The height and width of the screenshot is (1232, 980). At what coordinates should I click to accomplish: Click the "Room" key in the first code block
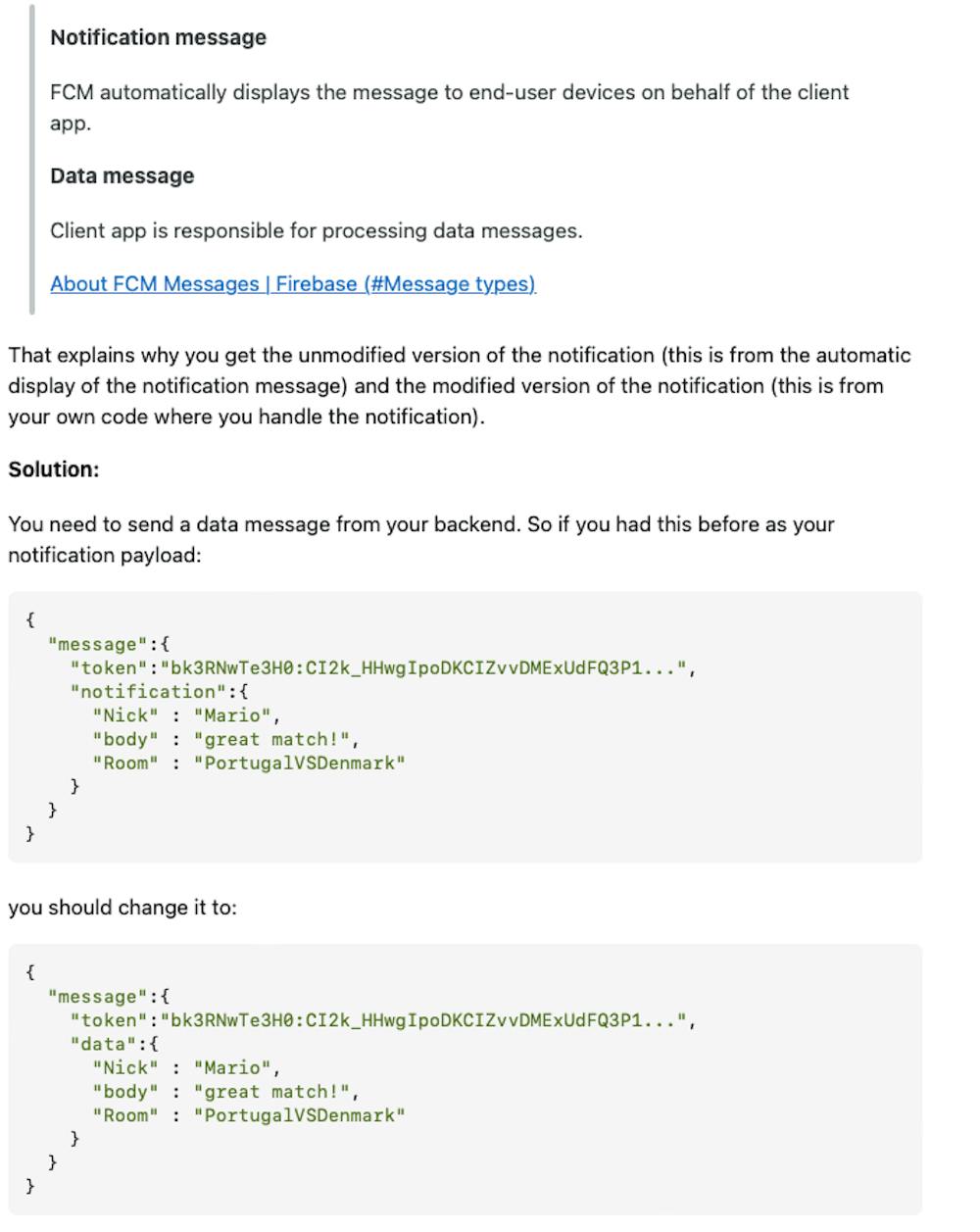[124, 763]
